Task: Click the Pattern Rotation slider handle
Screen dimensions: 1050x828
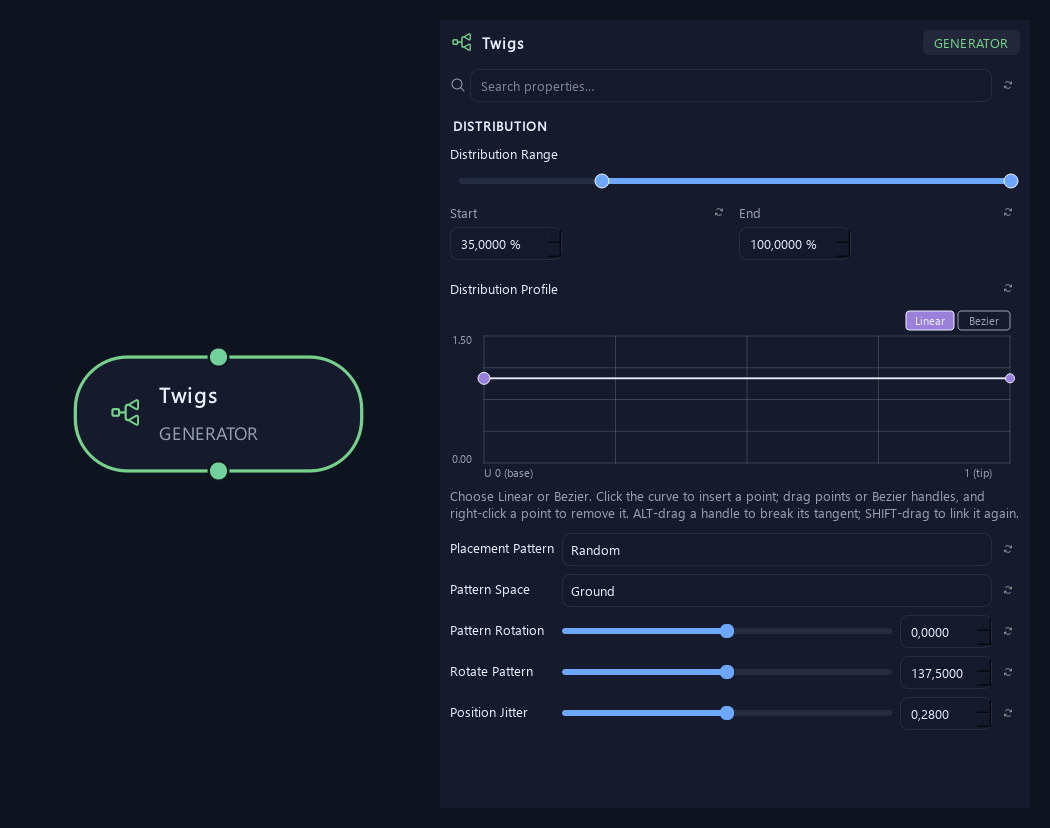Action: (727, 631)
